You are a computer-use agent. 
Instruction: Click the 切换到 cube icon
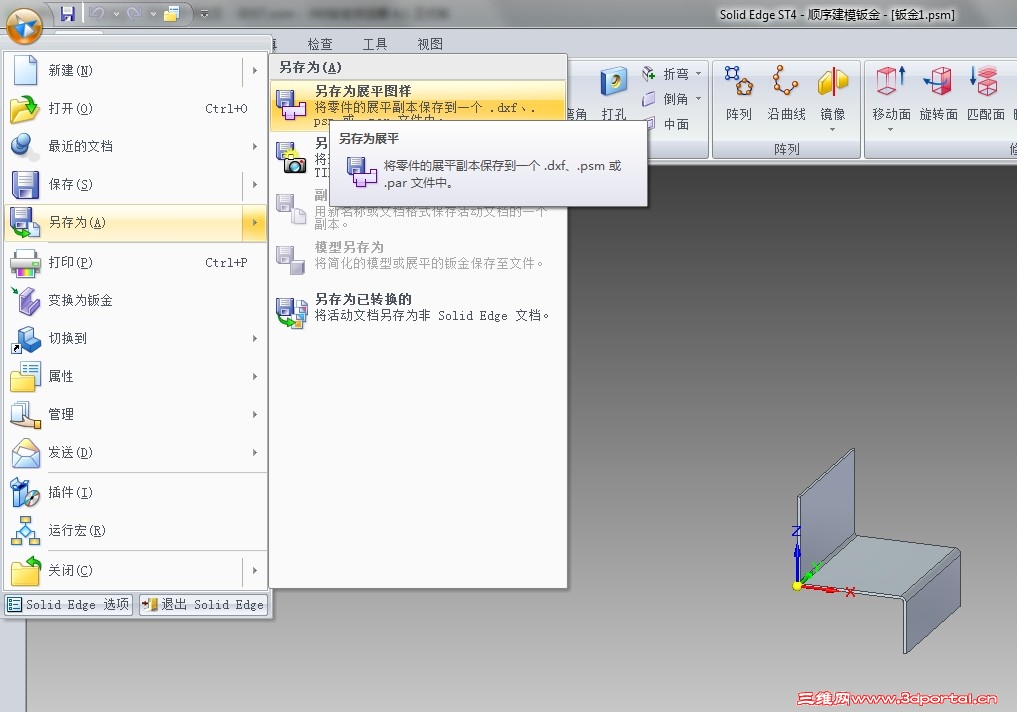pos(25,338)
